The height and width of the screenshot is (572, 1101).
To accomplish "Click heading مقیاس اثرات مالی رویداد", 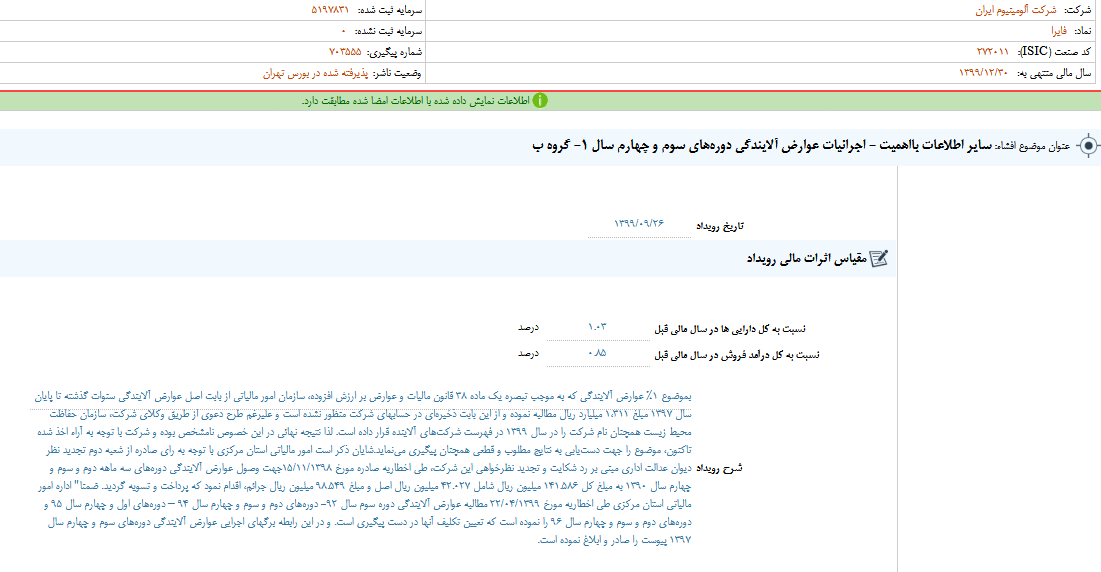I will (x=807, y=259).
